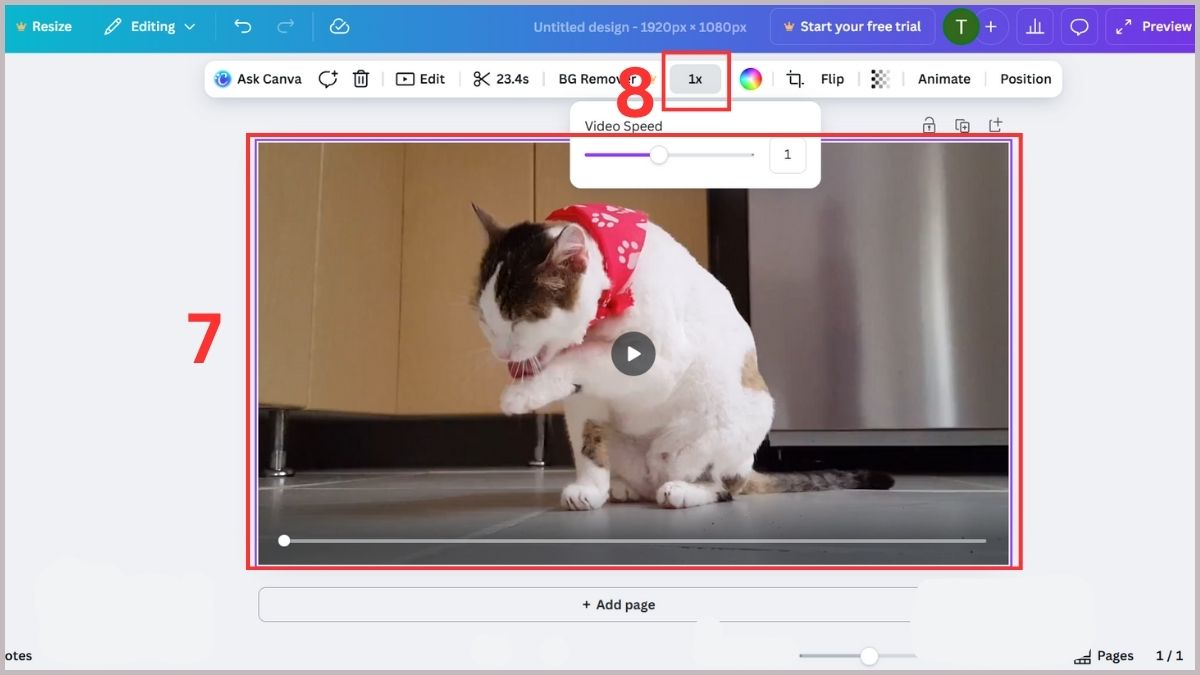Image resolution: width=1200 pixels, height=675 pixels.
Task: Open the Insights analytics icon
Action: [1034, 26]
